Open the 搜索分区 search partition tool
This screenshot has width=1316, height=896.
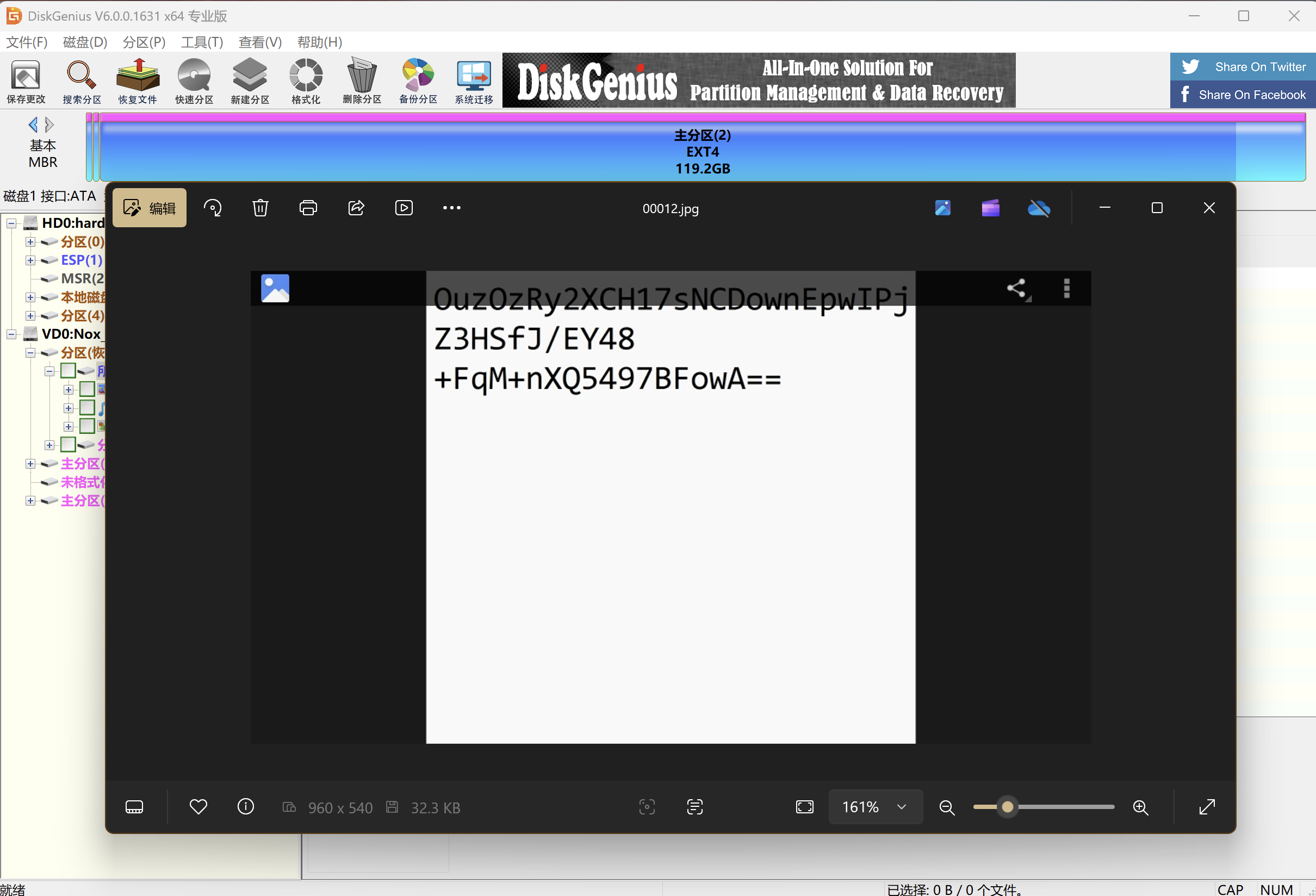[82, 82]
